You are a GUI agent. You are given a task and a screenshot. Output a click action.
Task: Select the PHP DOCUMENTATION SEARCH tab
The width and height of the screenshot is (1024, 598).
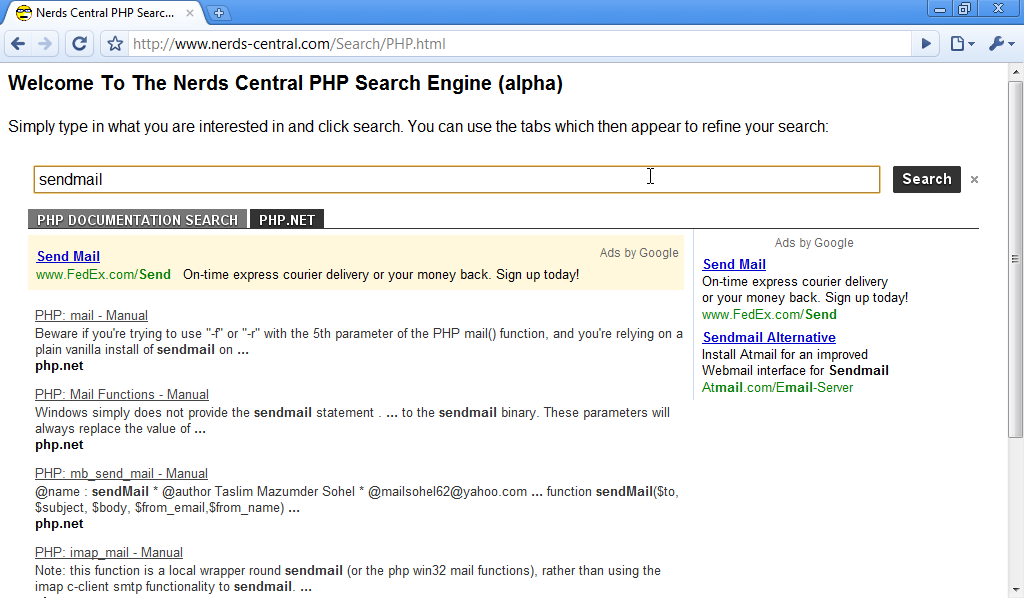click(x=137, y=218)
